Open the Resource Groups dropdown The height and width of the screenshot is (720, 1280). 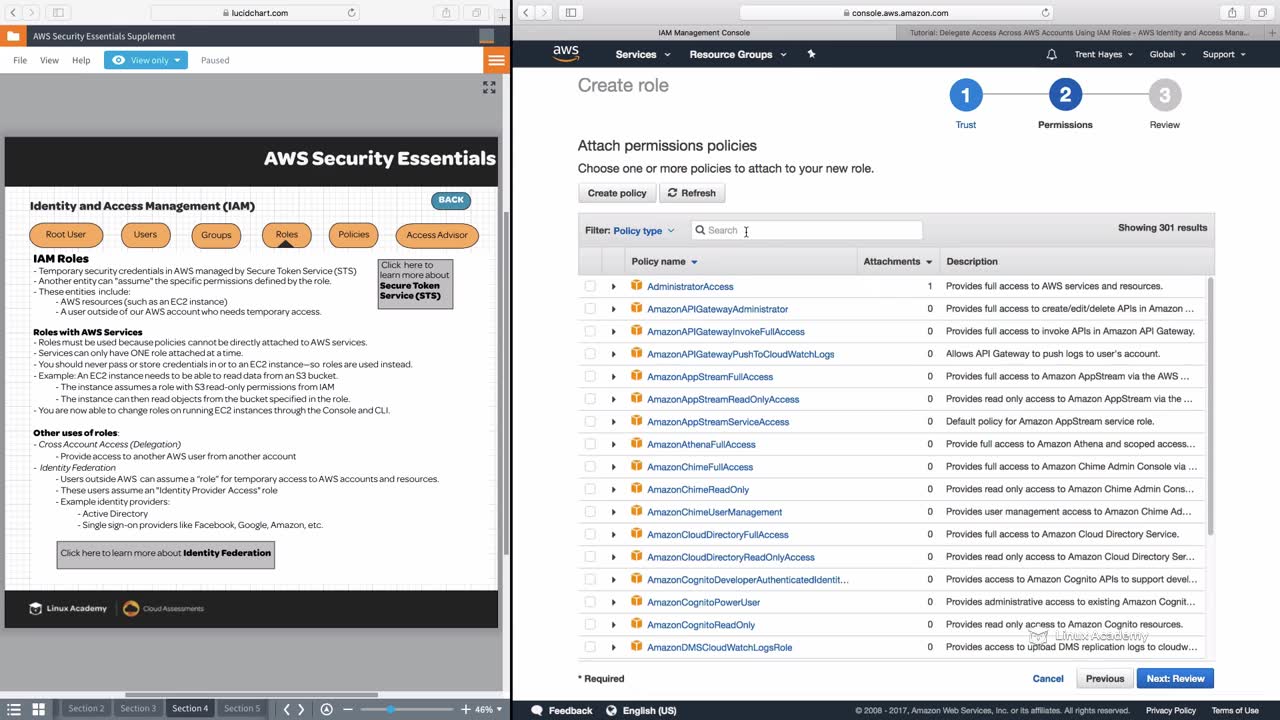(738, 54)
